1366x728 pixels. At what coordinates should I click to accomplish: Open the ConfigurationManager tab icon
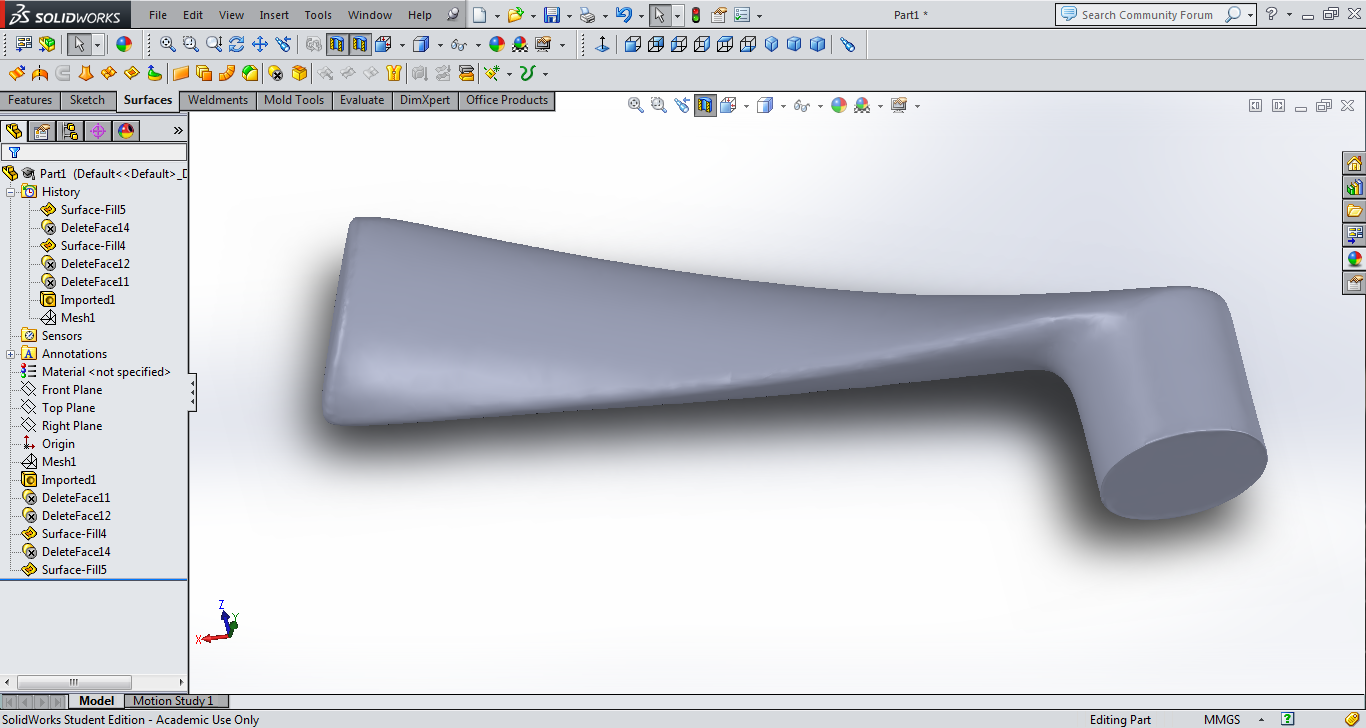[70, 131]
